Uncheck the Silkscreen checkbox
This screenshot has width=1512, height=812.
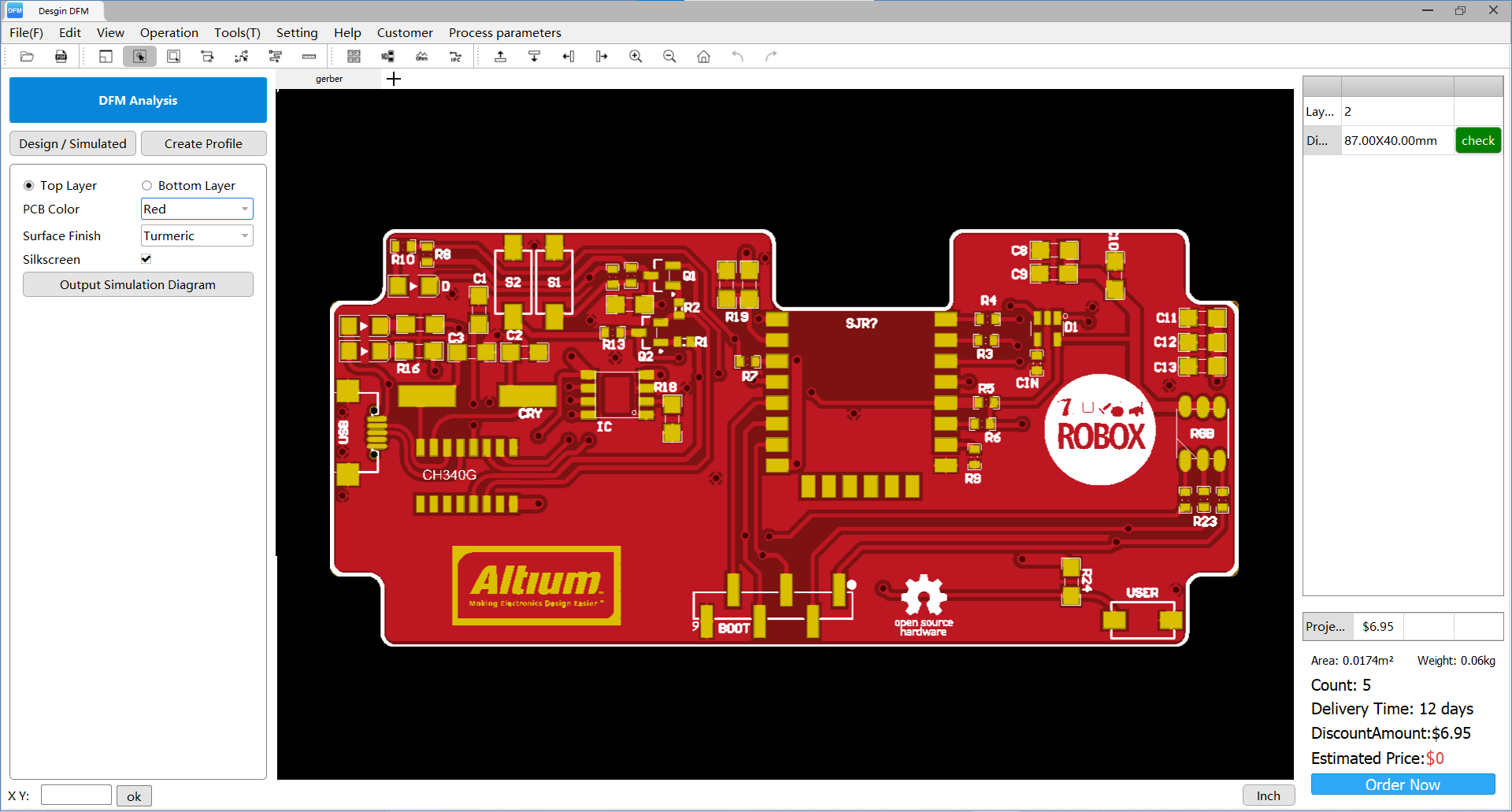click(146, 258)
